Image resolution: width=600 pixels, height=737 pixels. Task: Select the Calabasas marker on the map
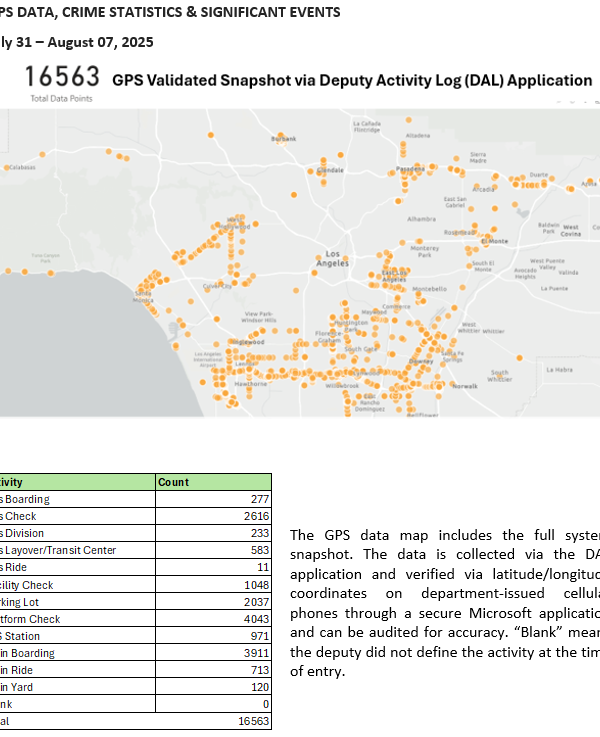coord(20,169)
